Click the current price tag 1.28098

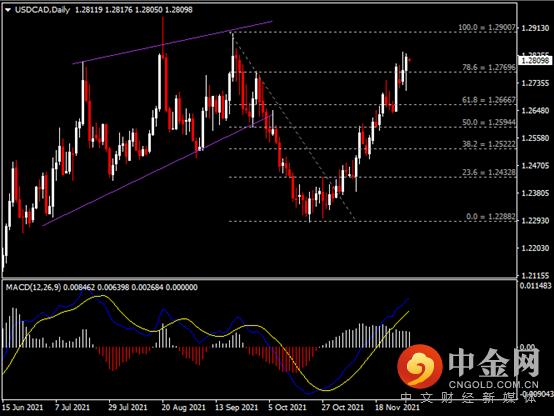tap(536, 60)
